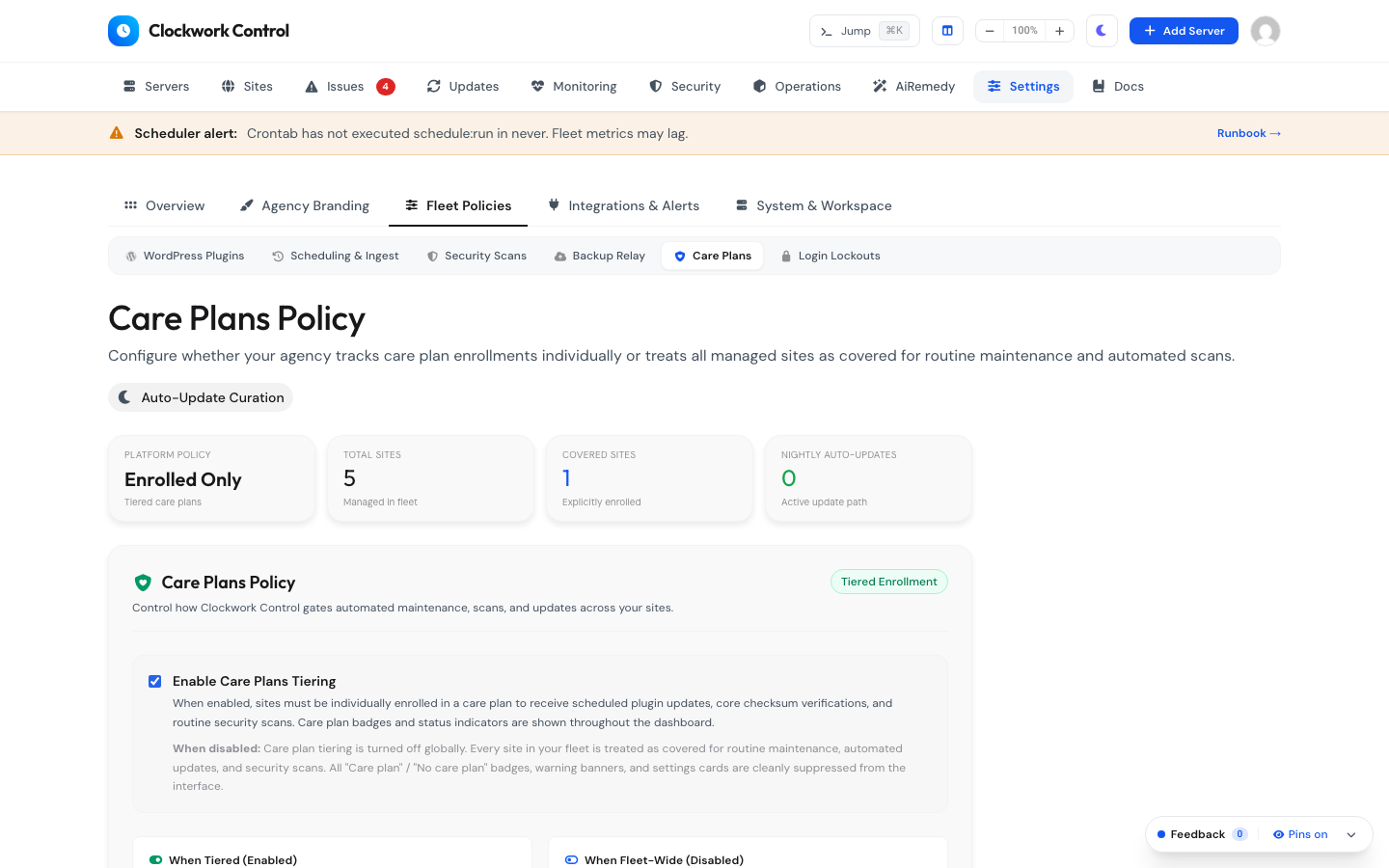Open the Docs nav item
Image resolution: width=1389 pixels, height=868 pixels.
coord(1118,87)
